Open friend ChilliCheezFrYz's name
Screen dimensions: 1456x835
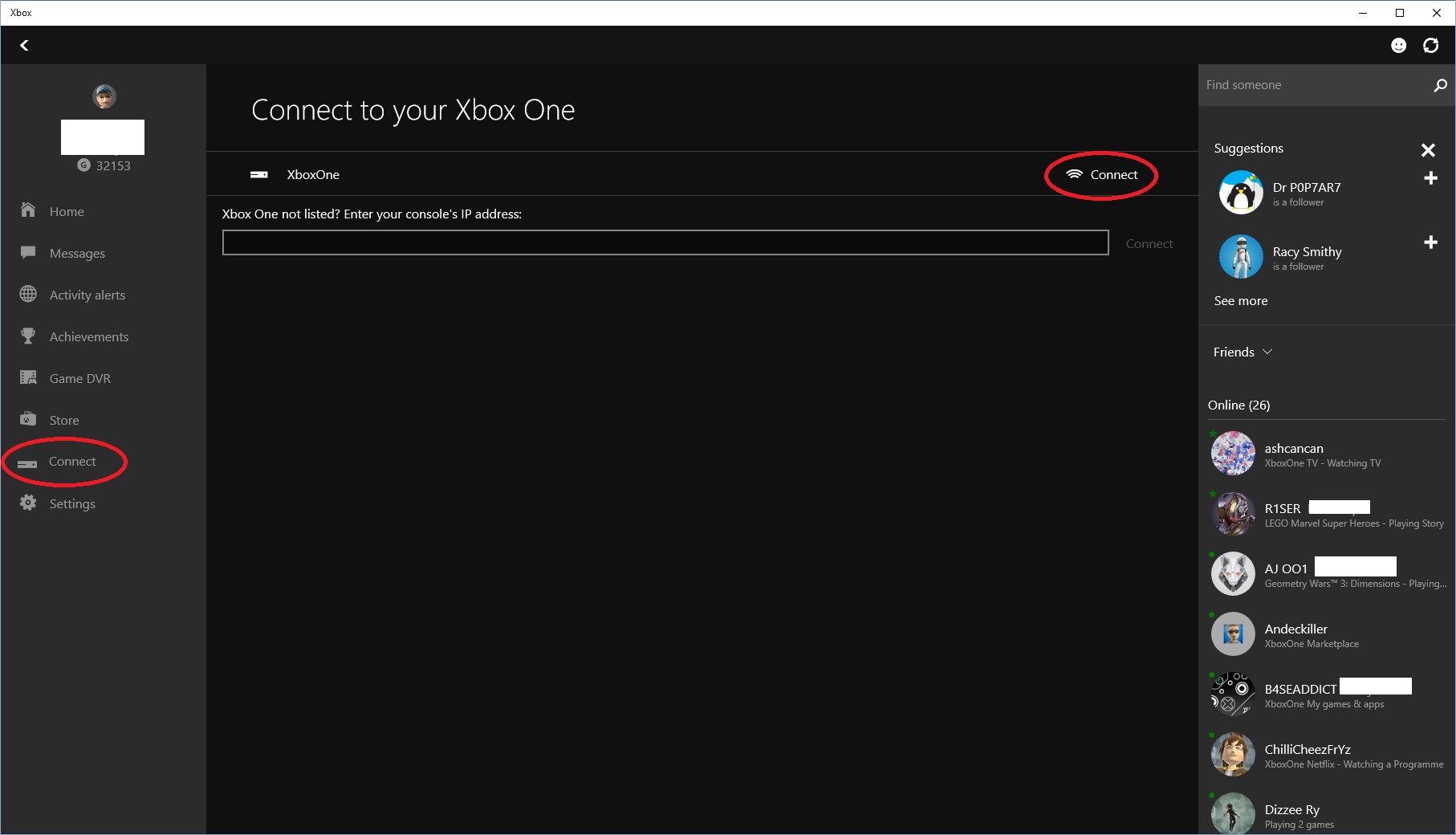pos(1308,749)
